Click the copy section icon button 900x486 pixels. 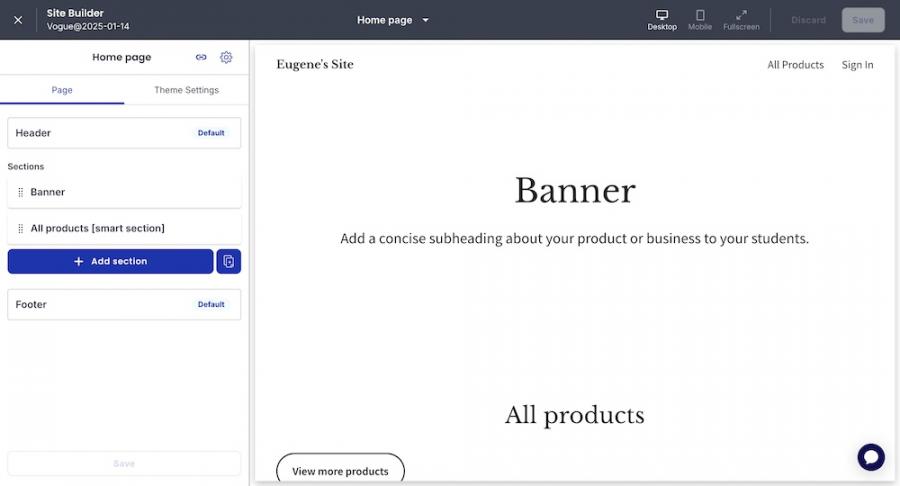point(229,261)
